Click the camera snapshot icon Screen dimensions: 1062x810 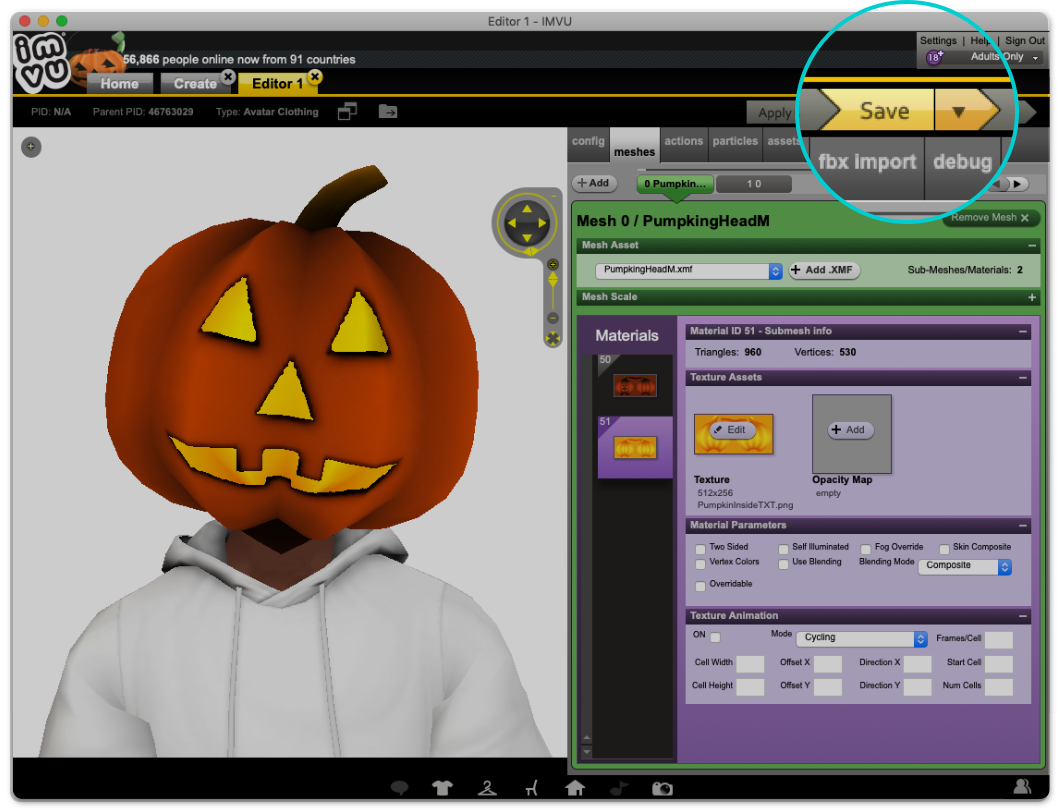[x=662, y=788]
